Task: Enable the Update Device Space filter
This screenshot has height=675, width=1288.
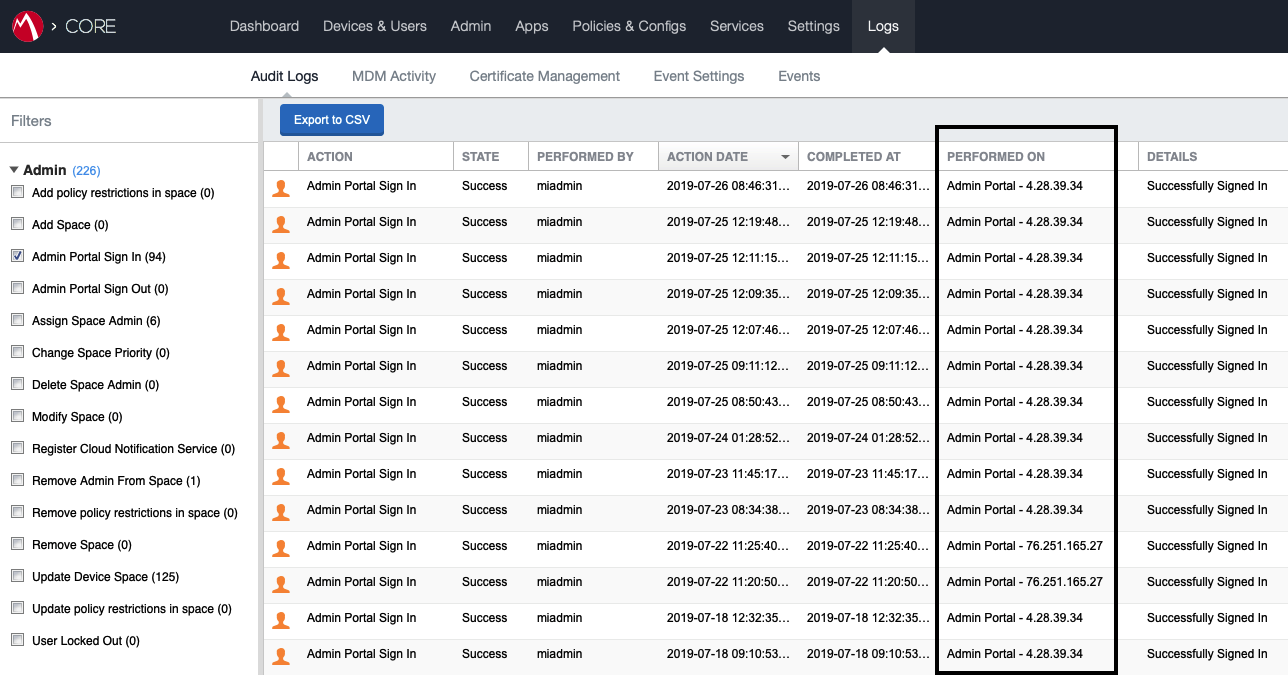Action: point(17,577)
